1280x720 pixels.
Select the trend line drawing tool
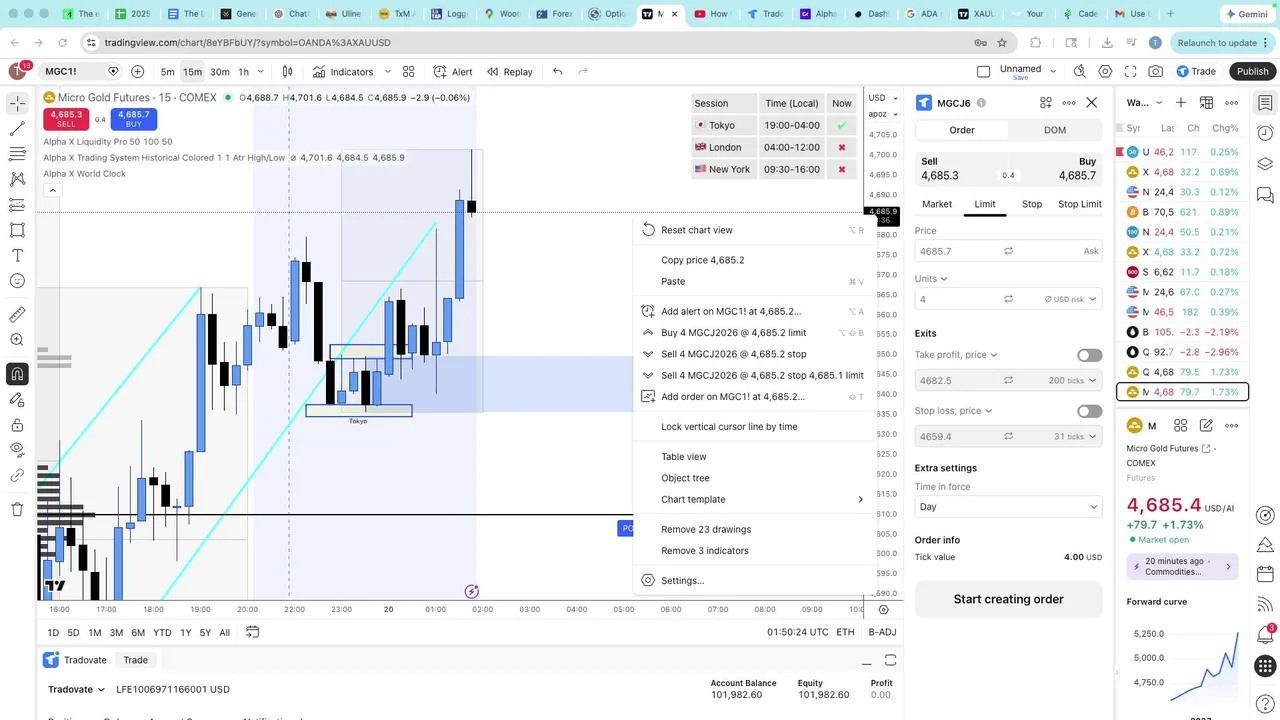click(x=17, y=129)
